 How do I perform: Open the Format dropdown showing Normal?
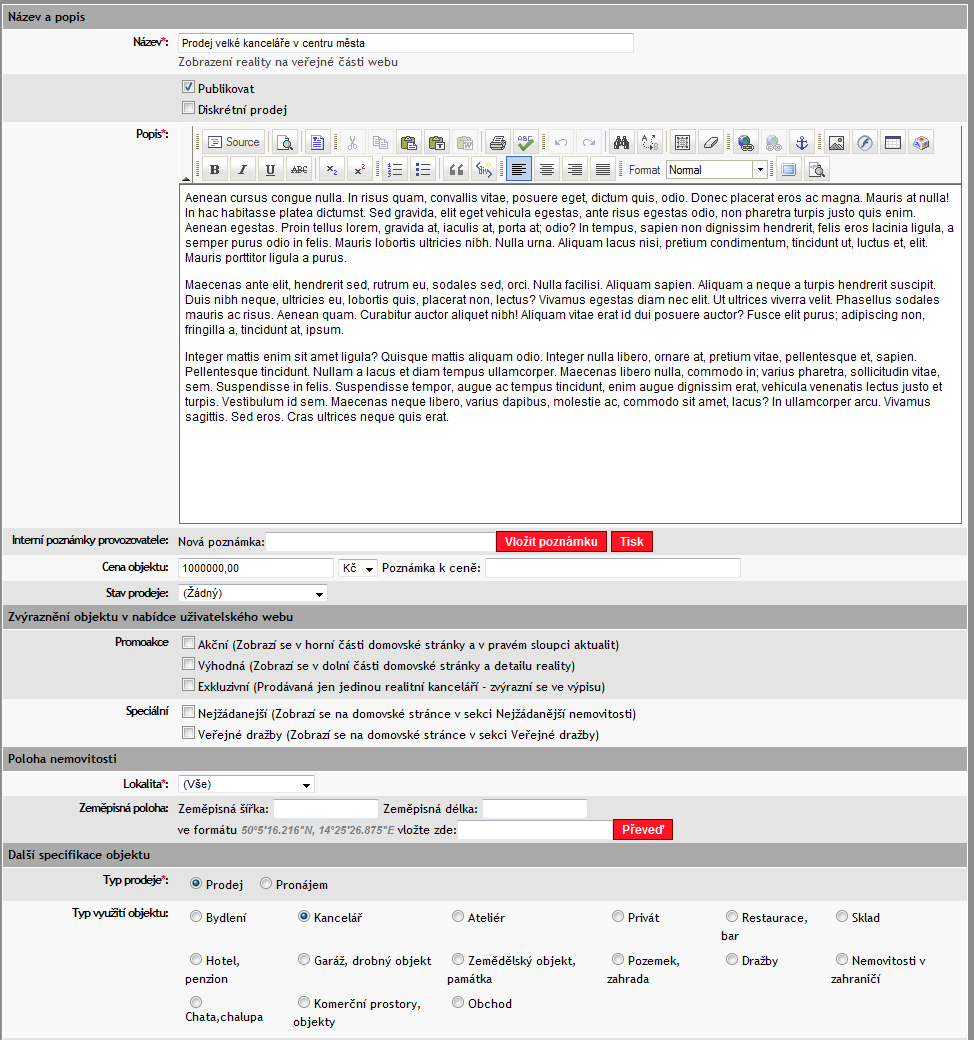coord(717,170)
